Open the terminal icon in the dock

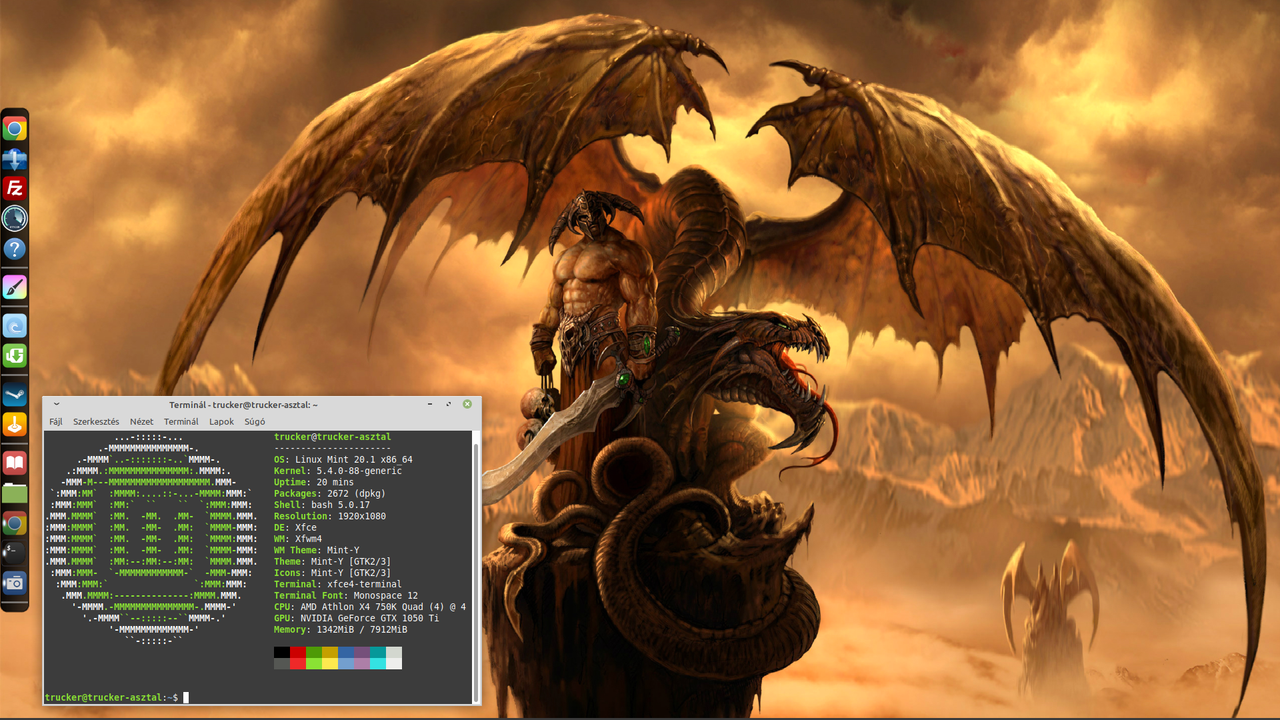click(14, 553)
